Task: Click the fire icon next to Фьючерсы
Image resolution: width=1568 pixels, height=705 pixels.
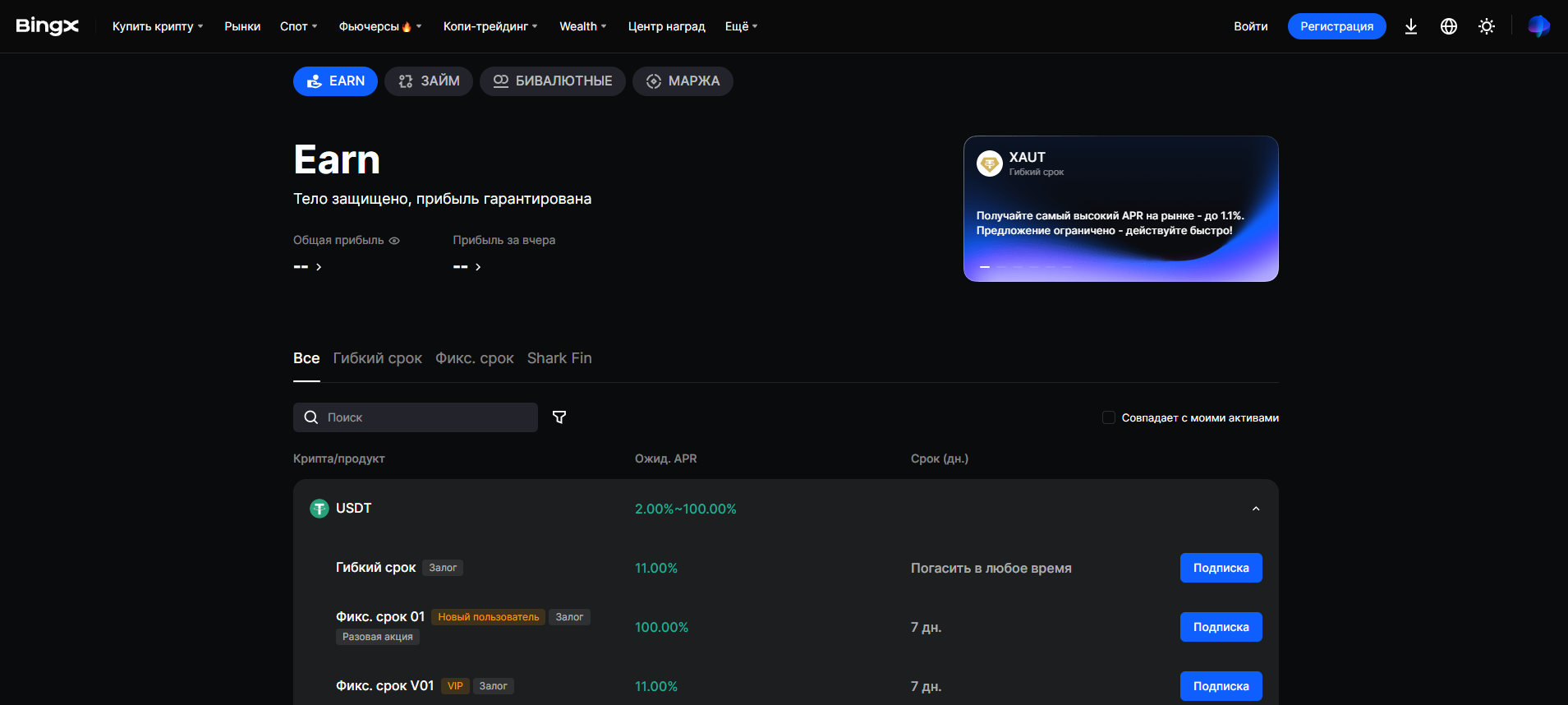Action: coord(407,26)
